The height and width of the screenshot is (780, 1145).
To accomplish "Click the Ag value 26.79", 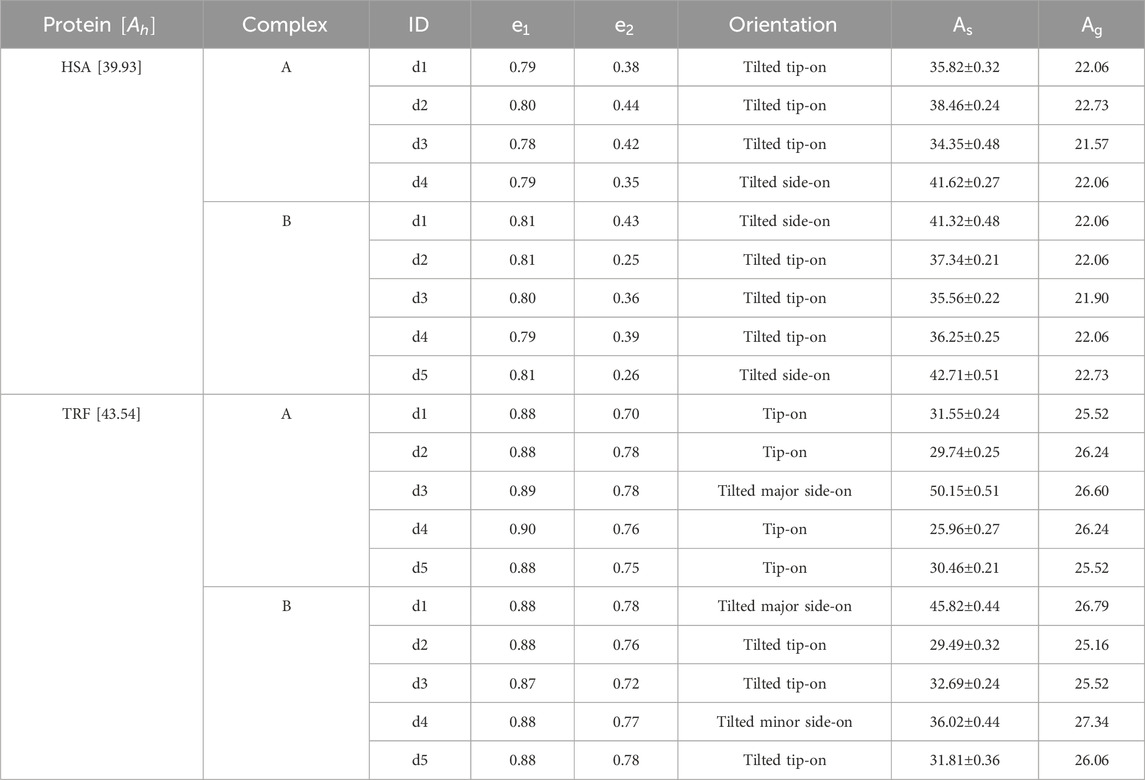I will click(1092, 606).
